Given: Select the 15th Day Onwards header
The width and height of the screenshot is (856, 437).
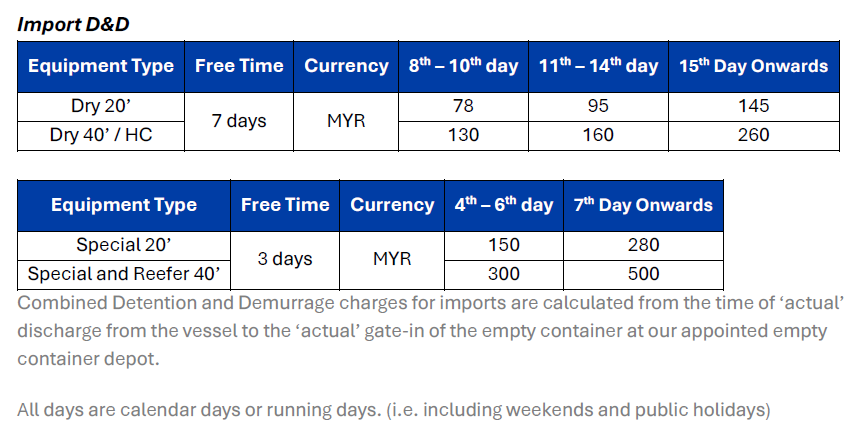Looking at the screenshot, I should [x=754, y=66].
